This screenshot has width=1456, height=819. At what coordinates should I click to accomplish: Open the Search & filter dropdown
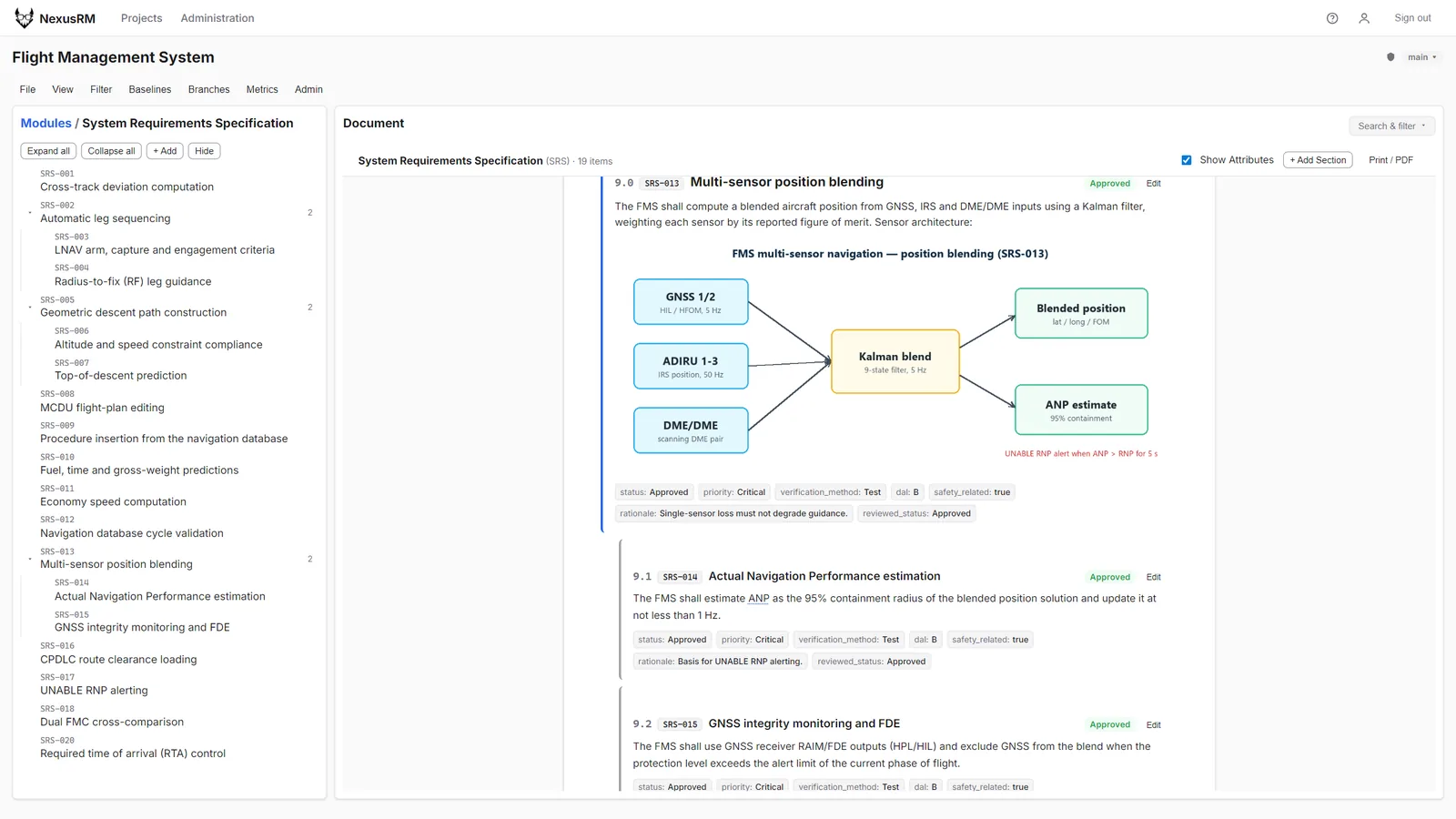[1391, 126]
